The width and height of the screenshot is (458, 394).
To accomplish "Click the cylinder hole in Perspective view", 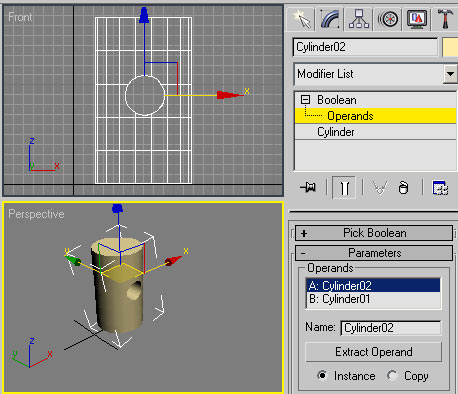I will pos(135,290).
